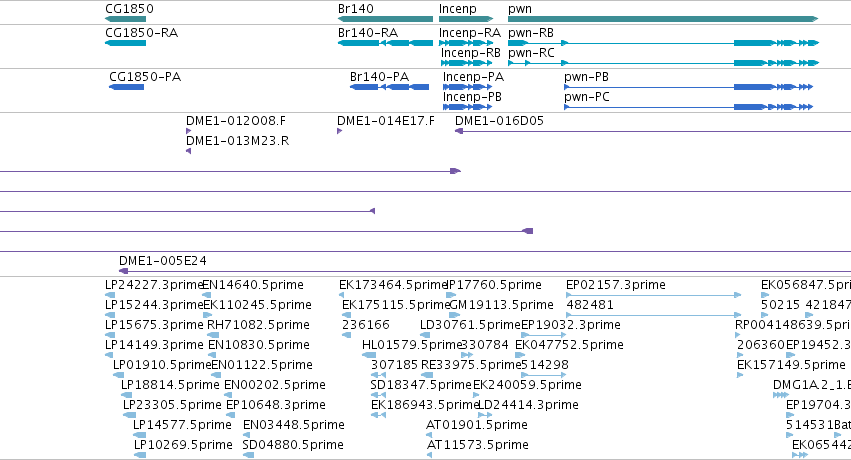
Task: Open EST EN03448.5prime
Action: point(294,425)
